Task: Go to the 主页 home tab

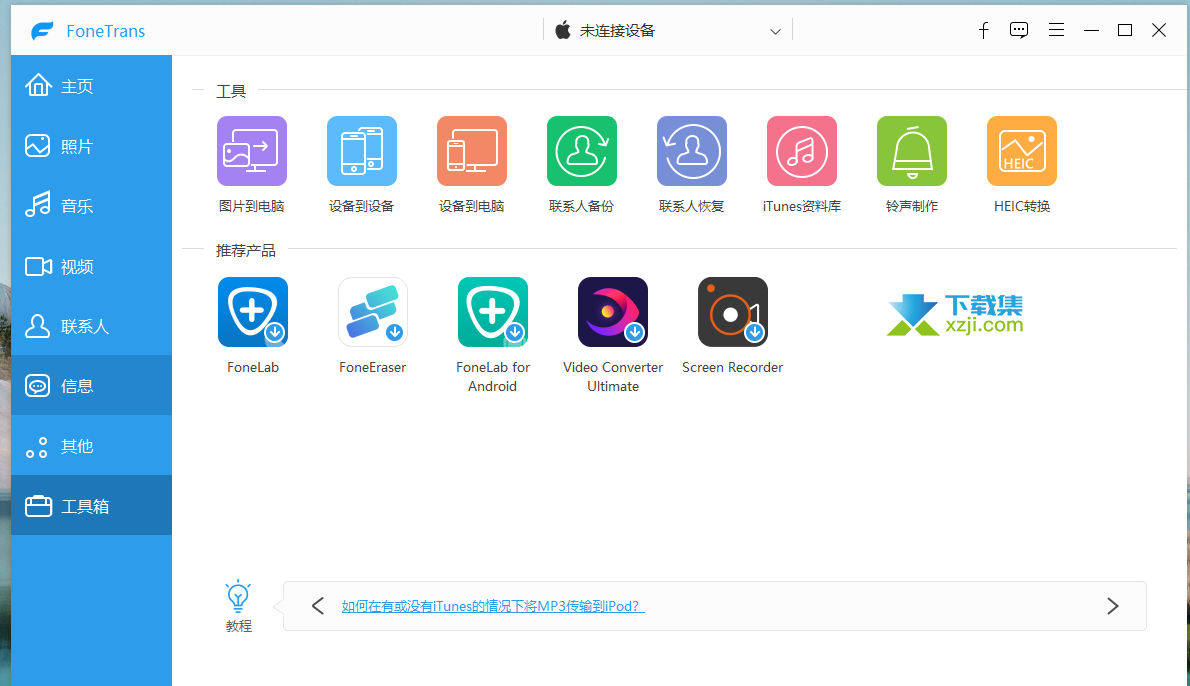Action: coord(91,86)
